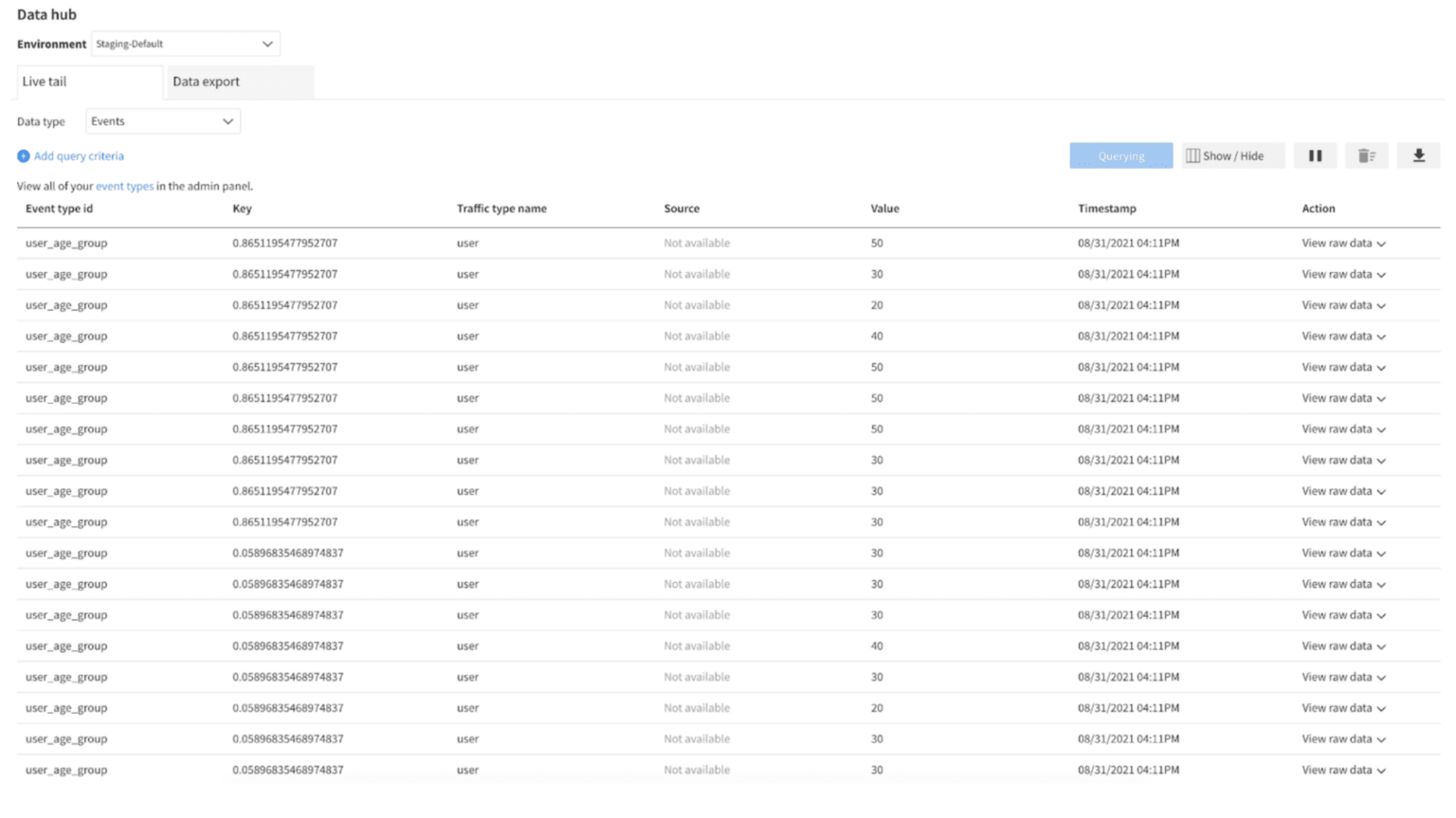Select the first 0.05896835468974837 key cell

pyautogui.click(x=287, y=554)
